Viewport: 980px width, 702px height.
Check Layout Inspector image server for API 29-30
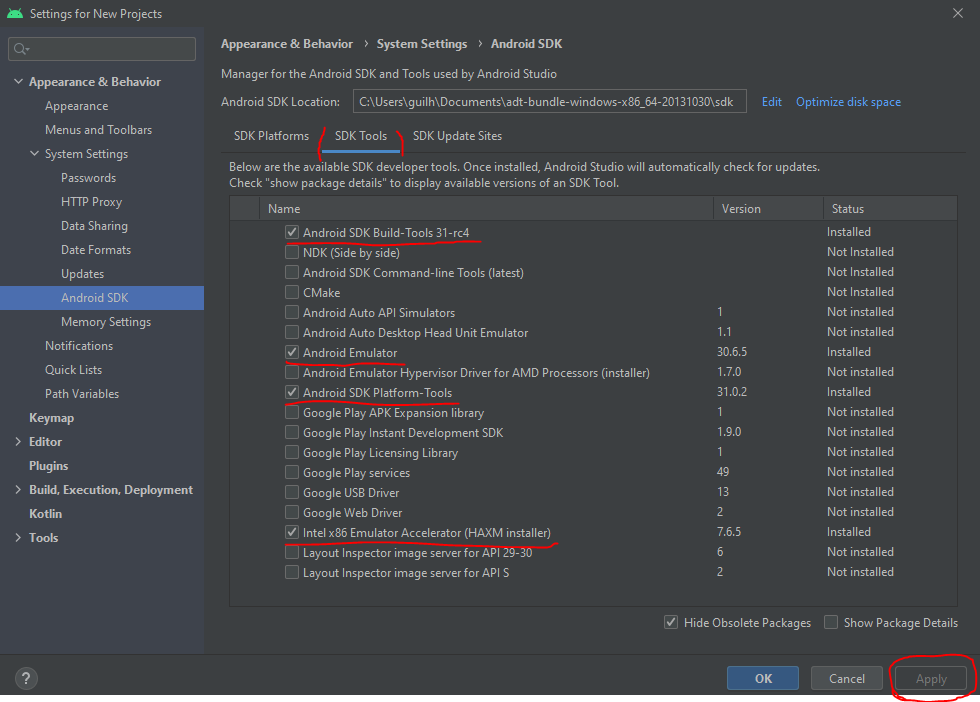[292, 553]
